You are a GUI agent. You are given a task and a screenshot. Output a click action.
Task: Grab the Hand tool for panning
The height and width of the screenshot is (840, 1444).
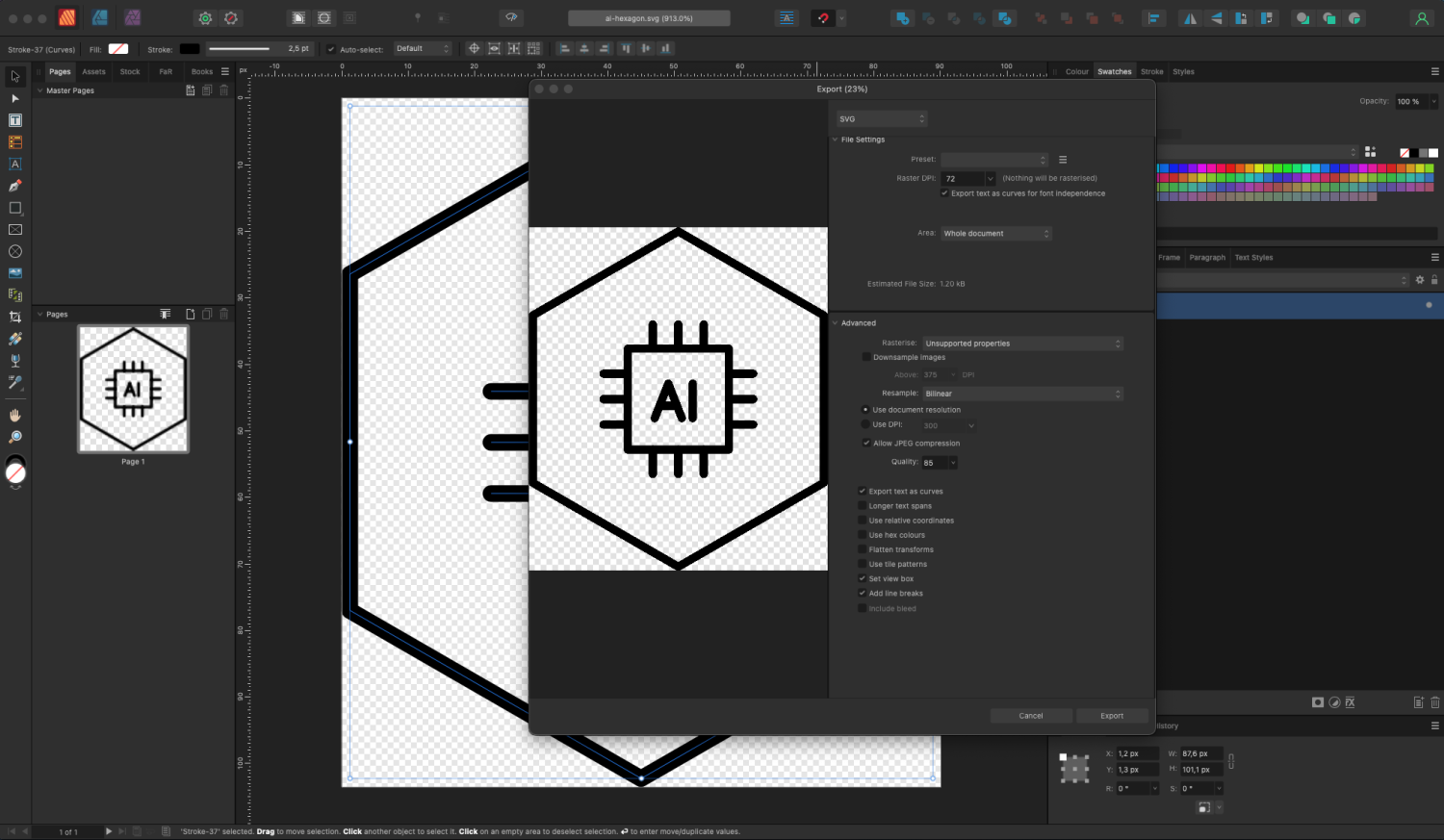(x=14, y=415)
